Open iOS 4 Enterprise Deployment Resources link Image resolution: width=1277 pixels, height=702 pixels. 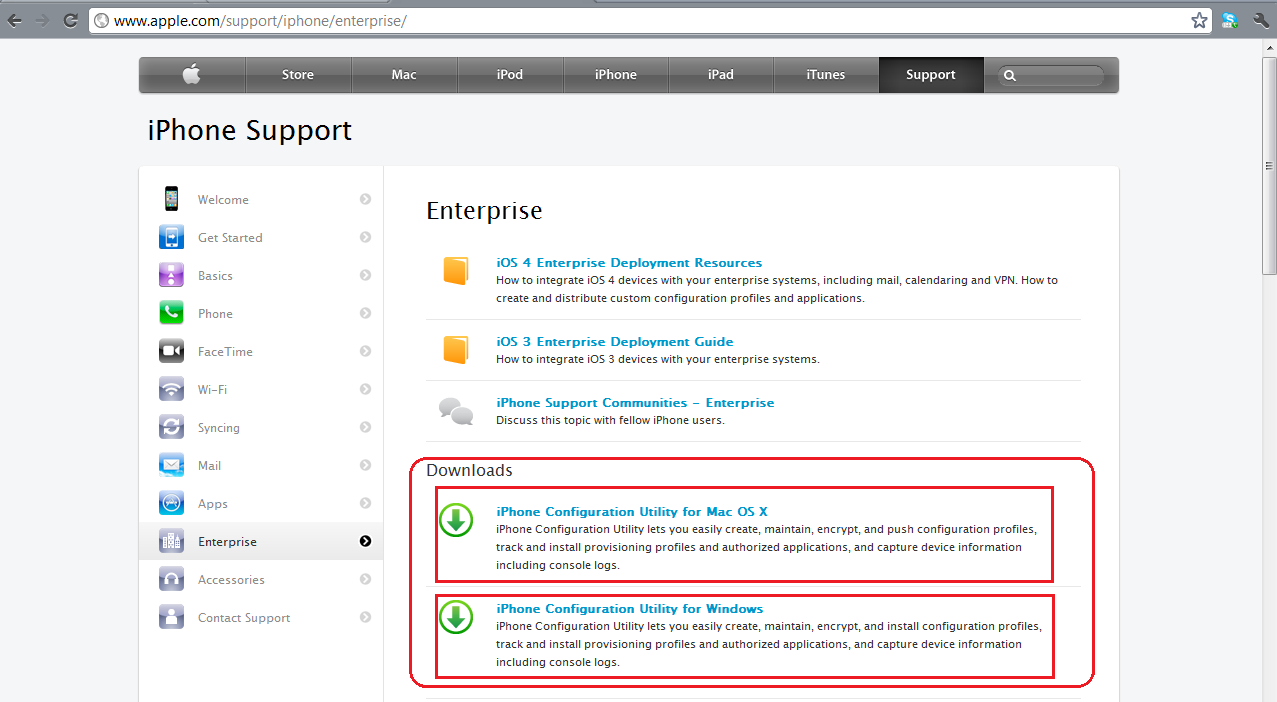pos(629,262)
